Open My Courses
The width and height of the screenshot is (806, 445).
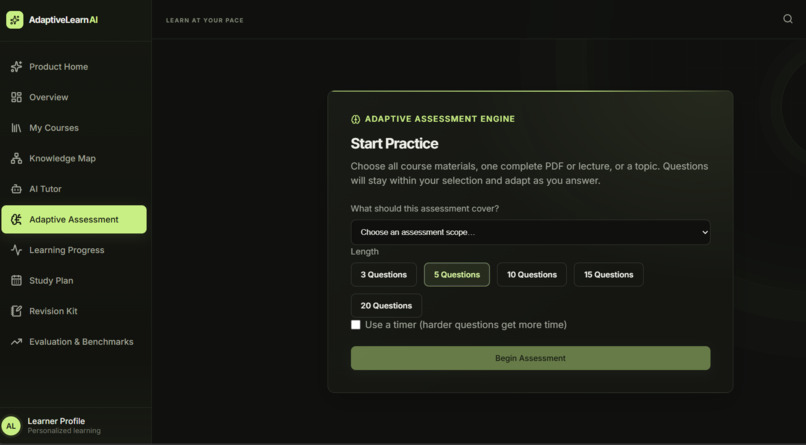point(74,128)
